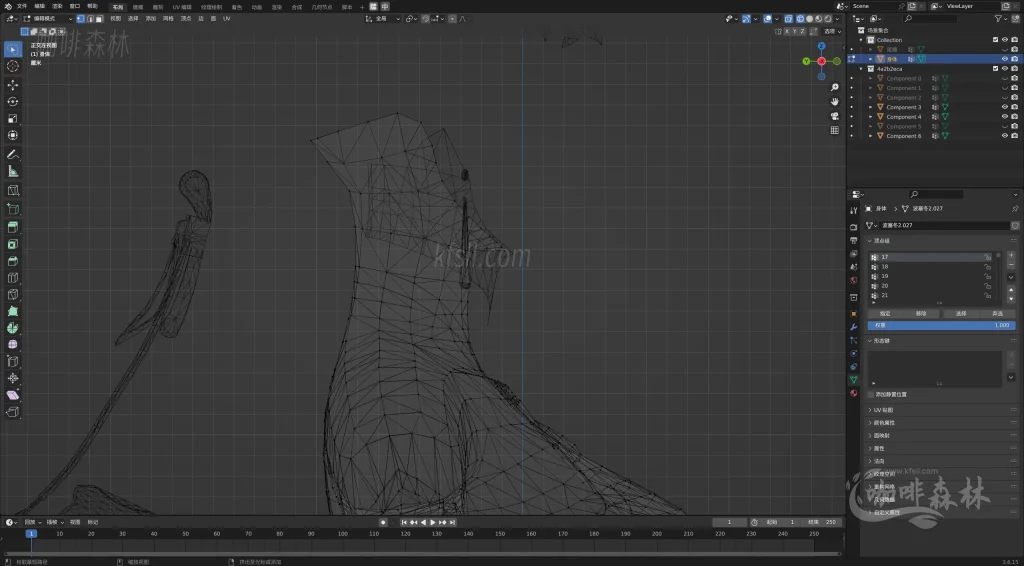Image resolution: width=1024 pixels, height=566 pixels.
Task: Click the vertex group Remove button
Action: coord(921,314)
